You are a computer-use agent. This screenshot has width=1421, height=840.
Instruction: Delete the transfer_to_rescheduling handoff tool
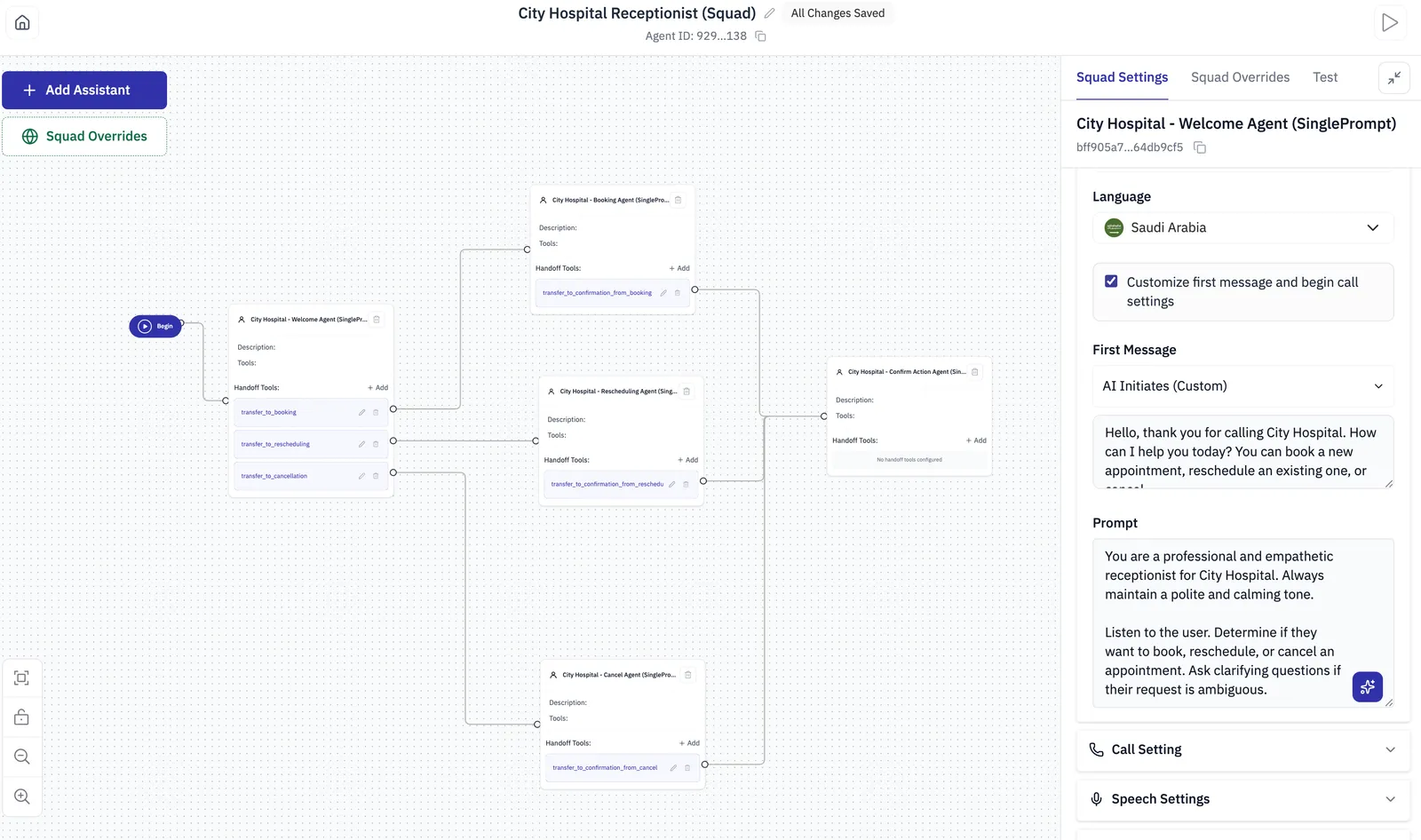(x=376, y=444)
